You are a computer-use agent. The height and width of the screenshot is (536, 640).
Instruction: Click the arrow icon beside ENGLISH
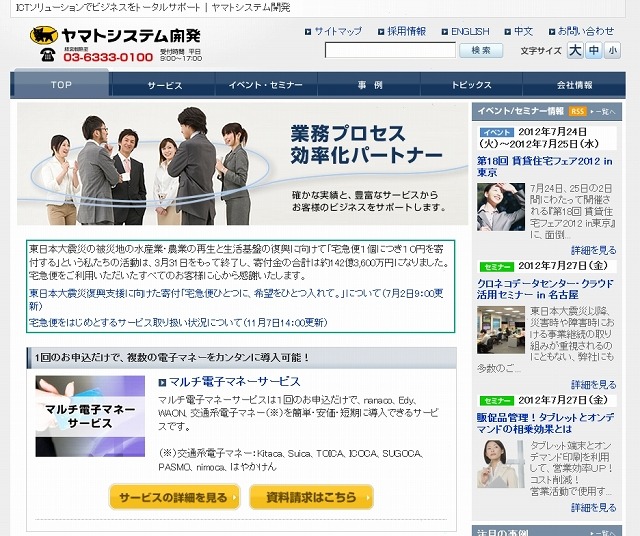click(445, 31)
